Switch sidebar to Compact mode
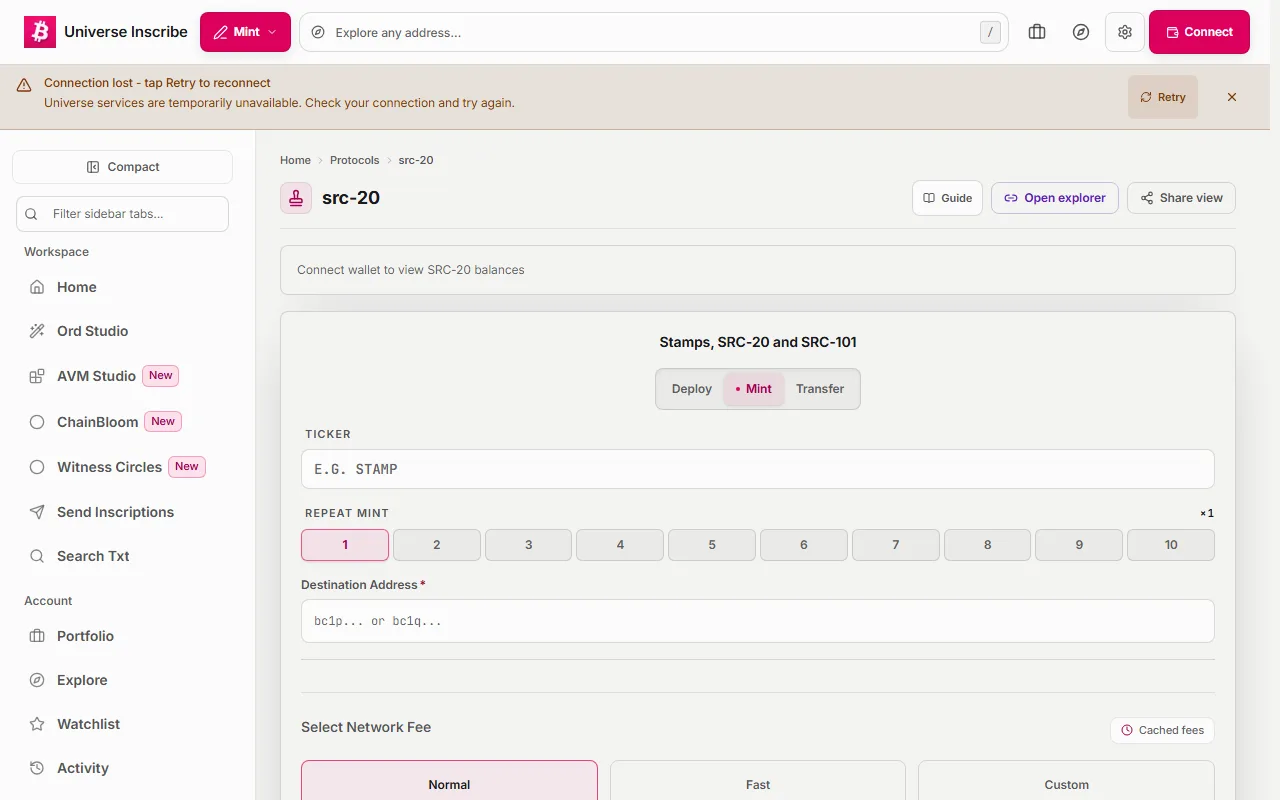 pyautogui.click(x=122, y=167)
